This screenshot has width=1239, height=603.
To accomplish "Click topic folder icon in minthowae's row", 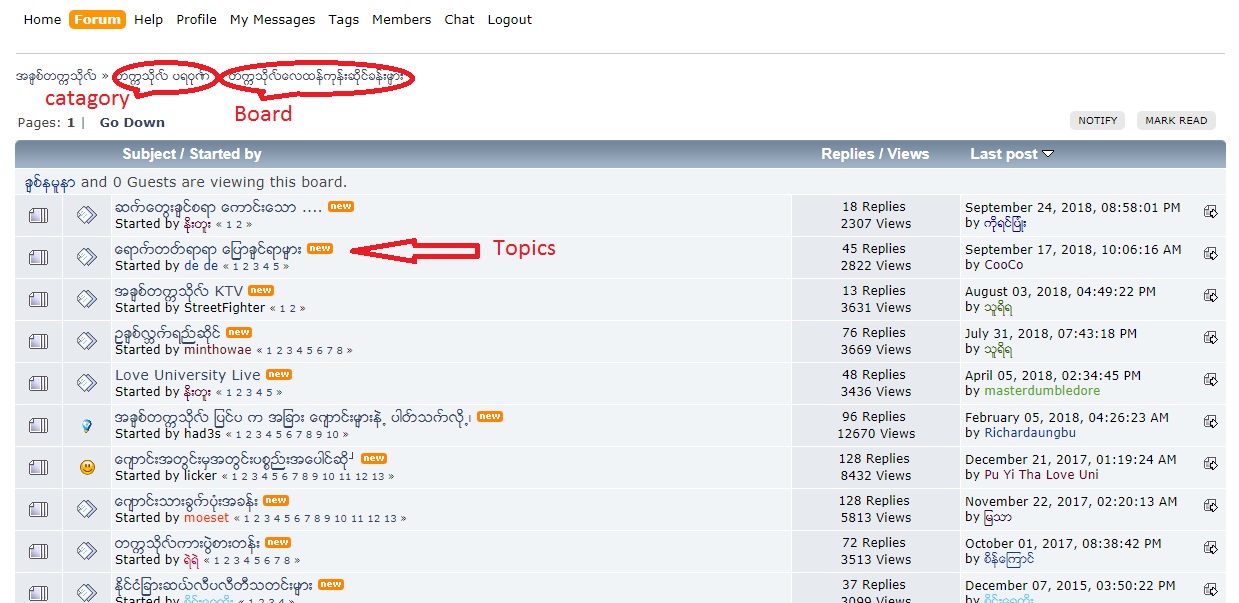I will [38, 341].
